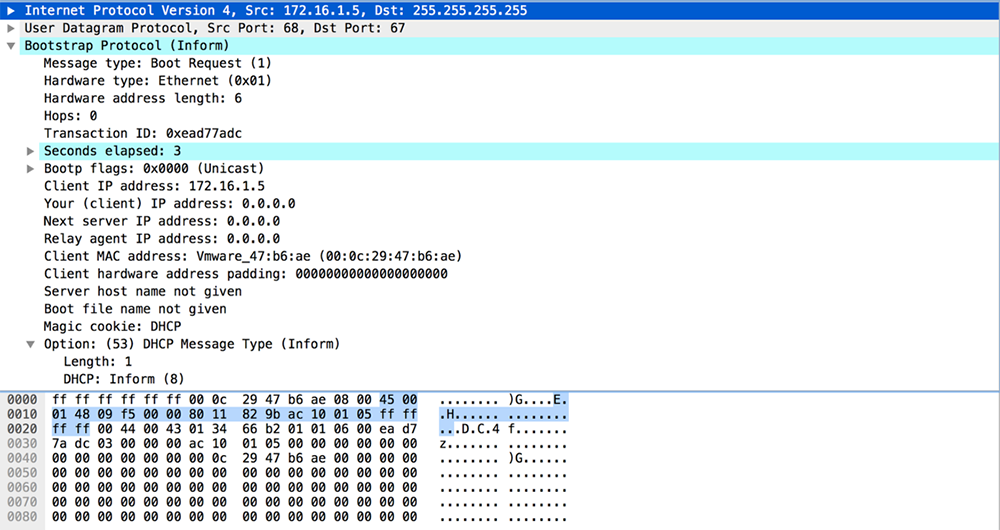Click hex offset 0030 row

22,443
